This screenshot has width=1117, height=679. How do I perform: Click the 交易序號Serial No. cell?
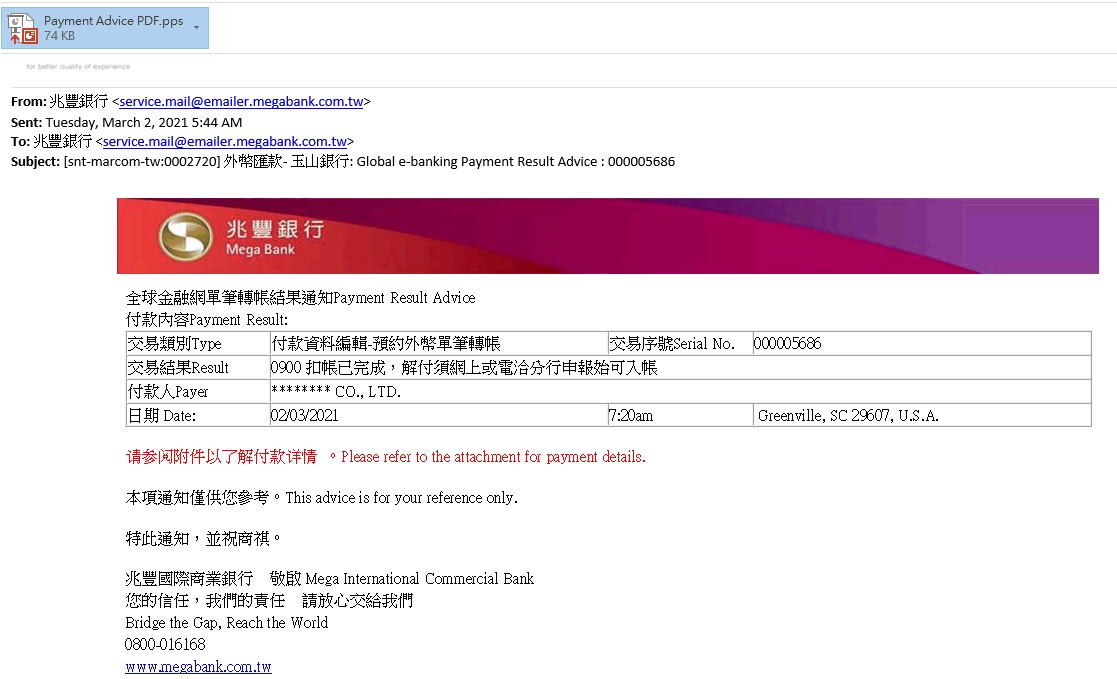point(680,343)
